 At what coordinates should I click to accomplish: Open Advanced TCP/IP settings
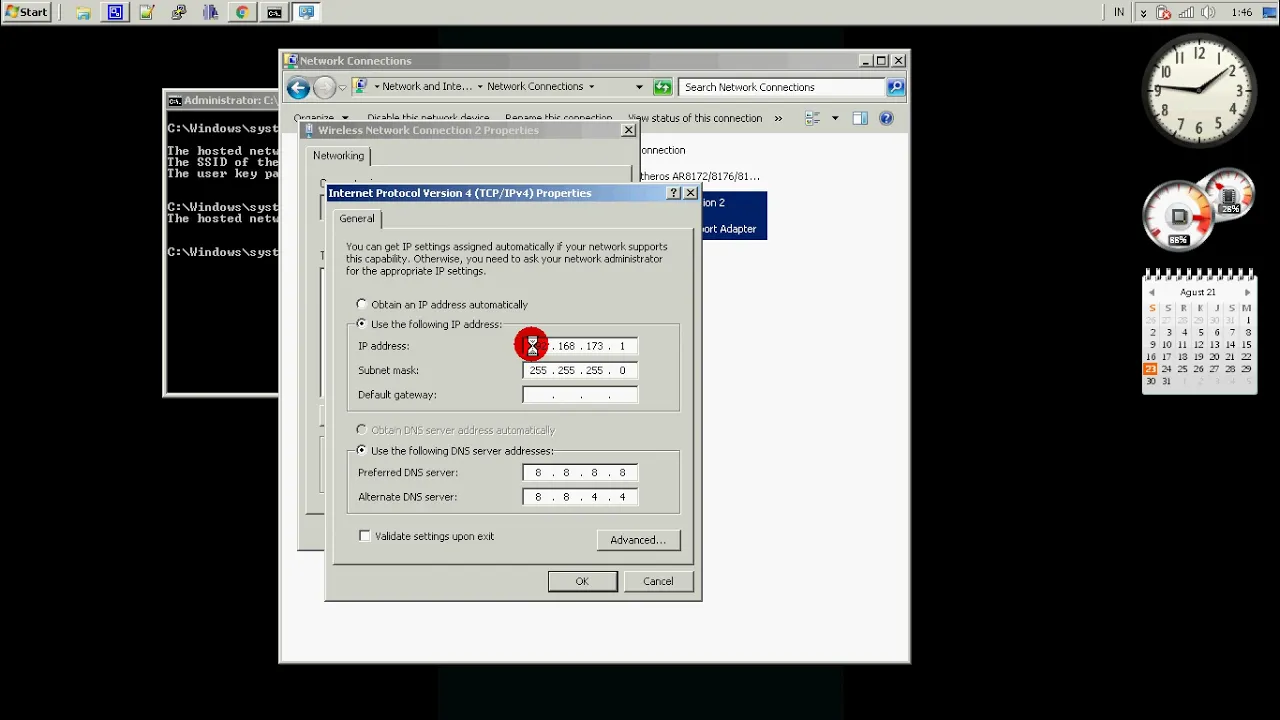click(x=638, y=540)
